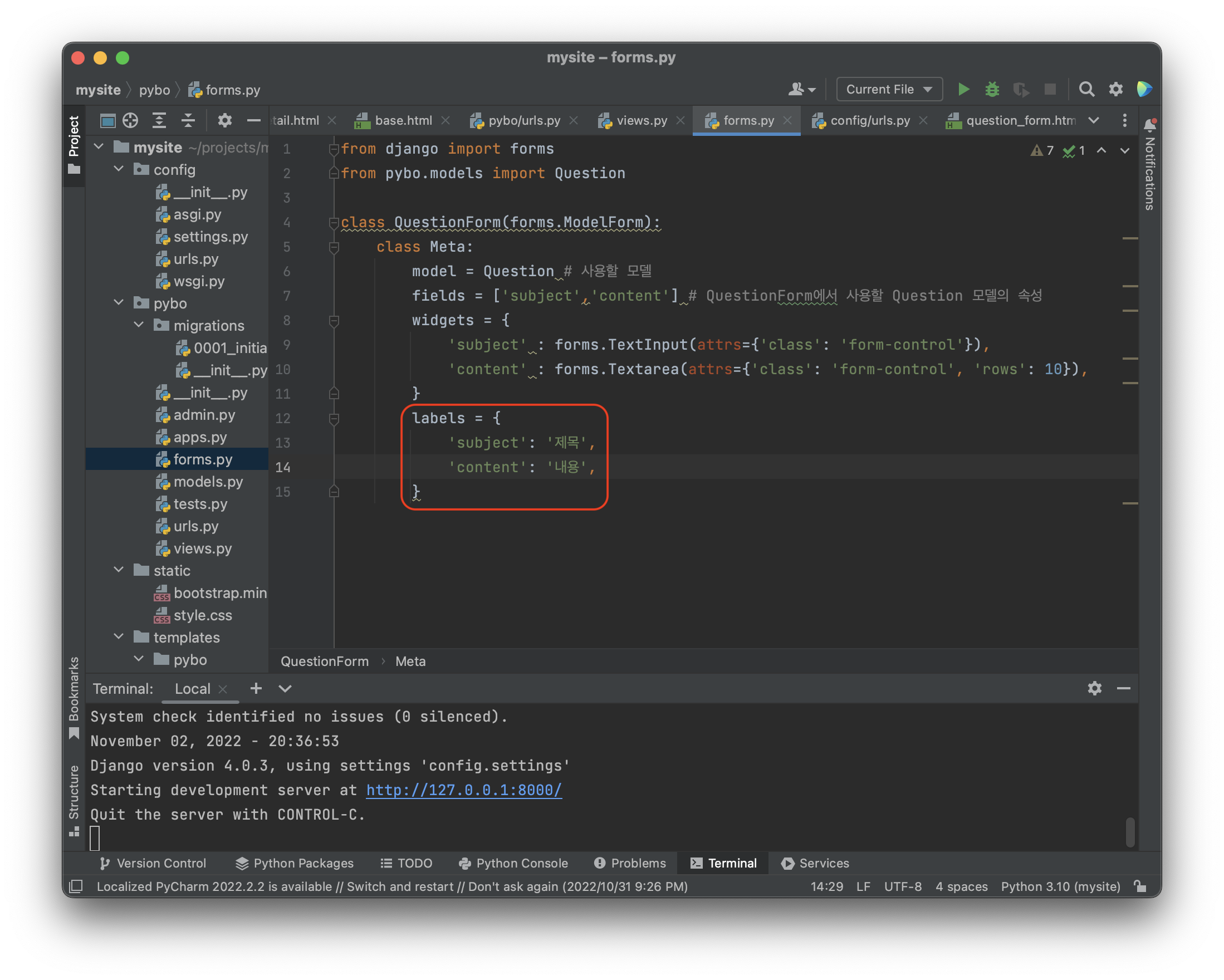1224x980 pixels.
Task: Click Collapse All in project toolbar
Action: (x=188, y=120)
